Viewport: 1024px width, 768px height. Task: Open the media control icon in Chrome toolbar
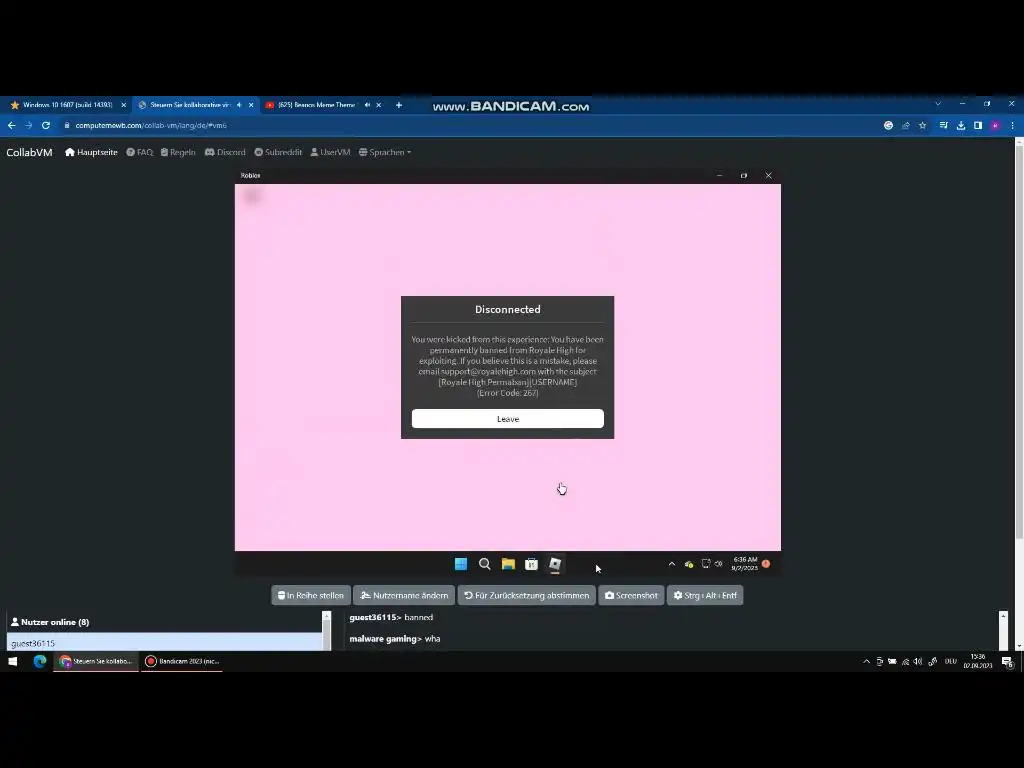[944, 125]
